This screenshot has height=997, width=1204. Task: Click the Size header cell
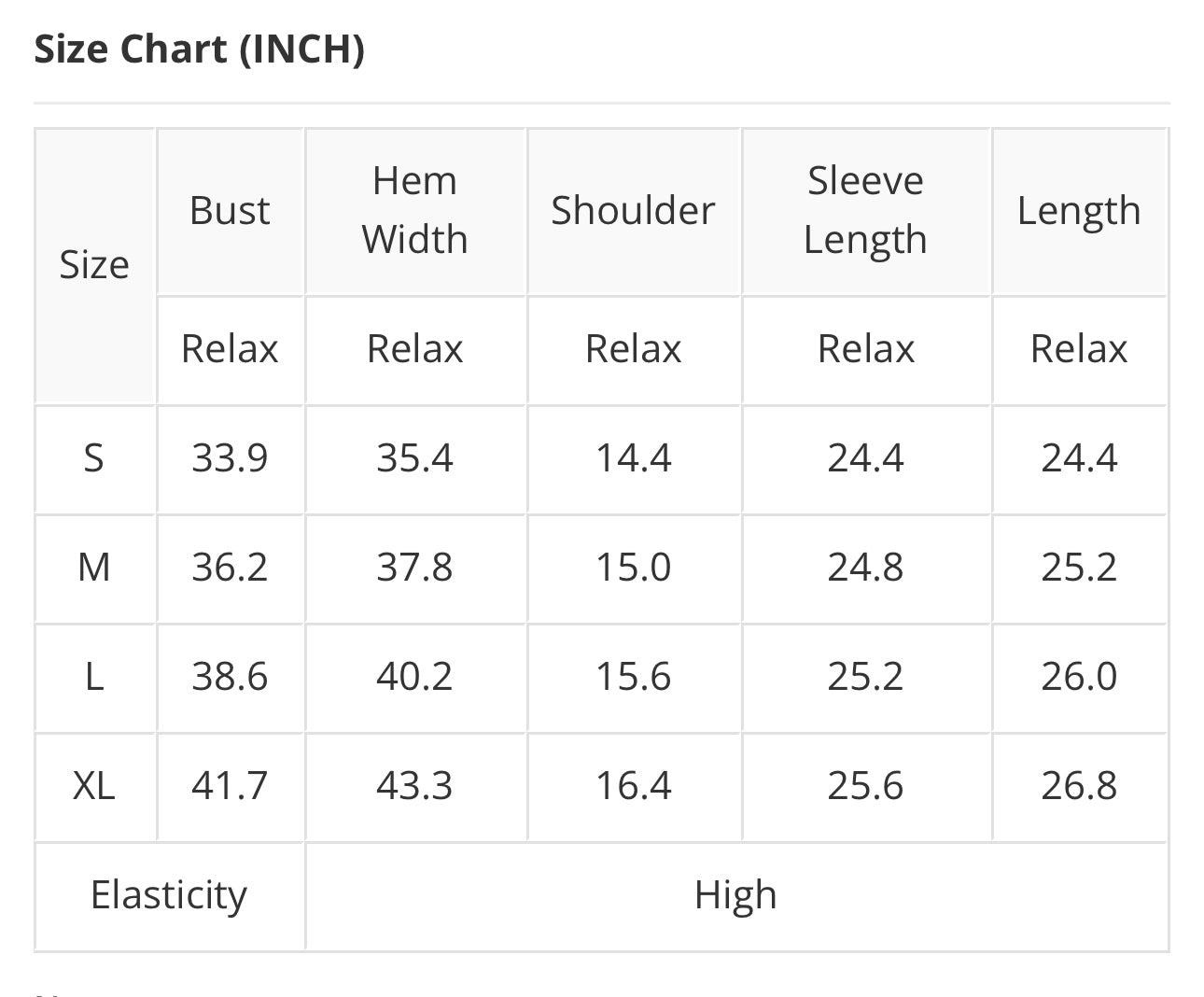(x=94, y=265)
